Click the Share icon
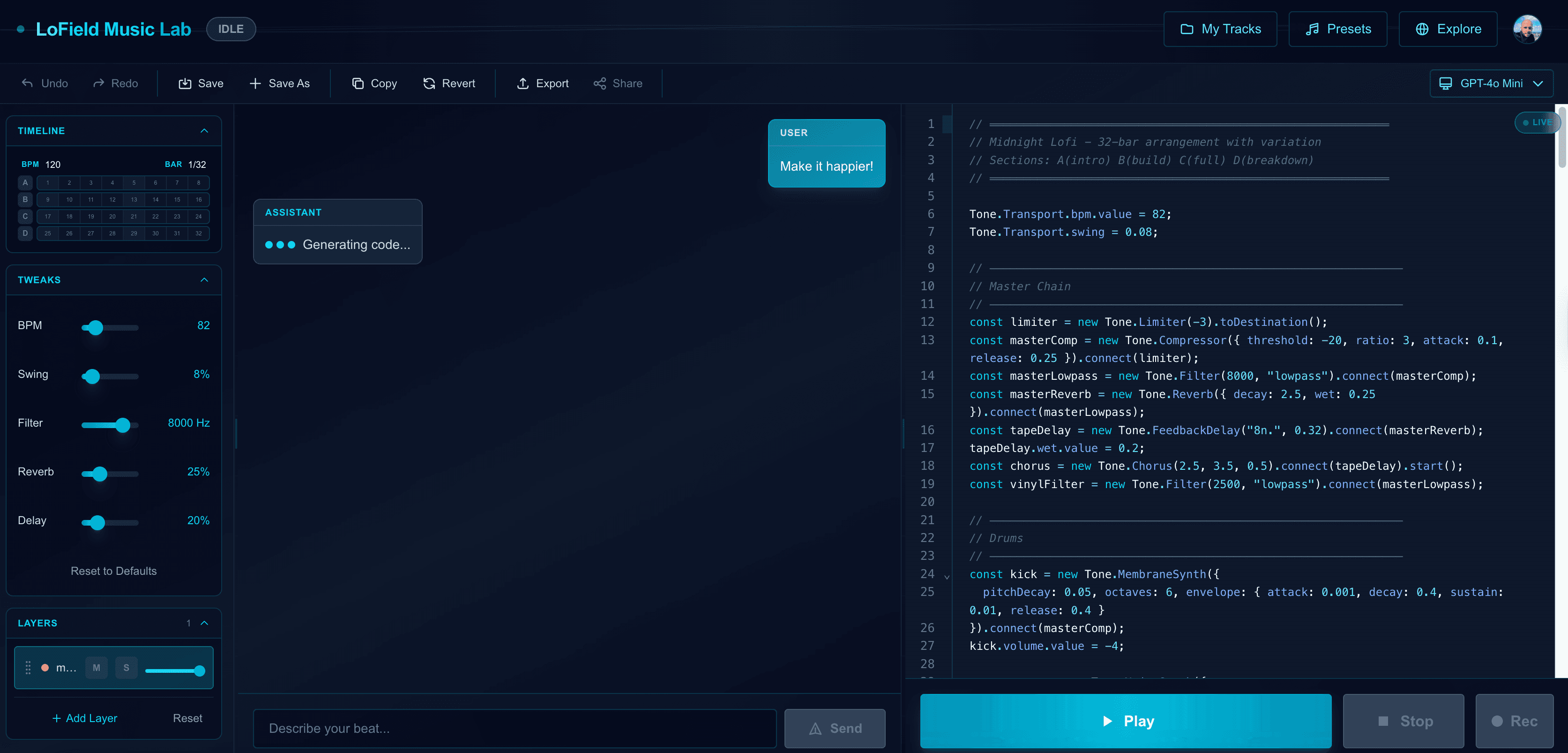Image resolution: width=1568 pixels, height=753 pixels. click(x=599, y=83)
